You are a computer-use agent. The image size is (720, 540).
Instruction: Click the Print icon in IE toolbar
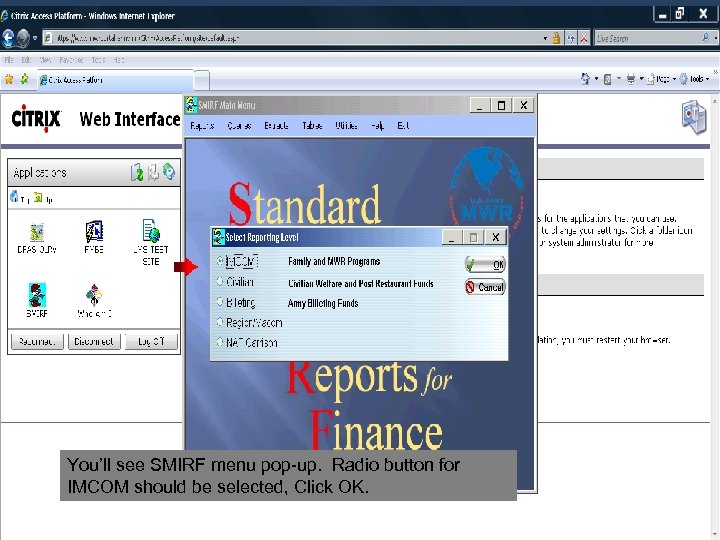click(631, 79)
